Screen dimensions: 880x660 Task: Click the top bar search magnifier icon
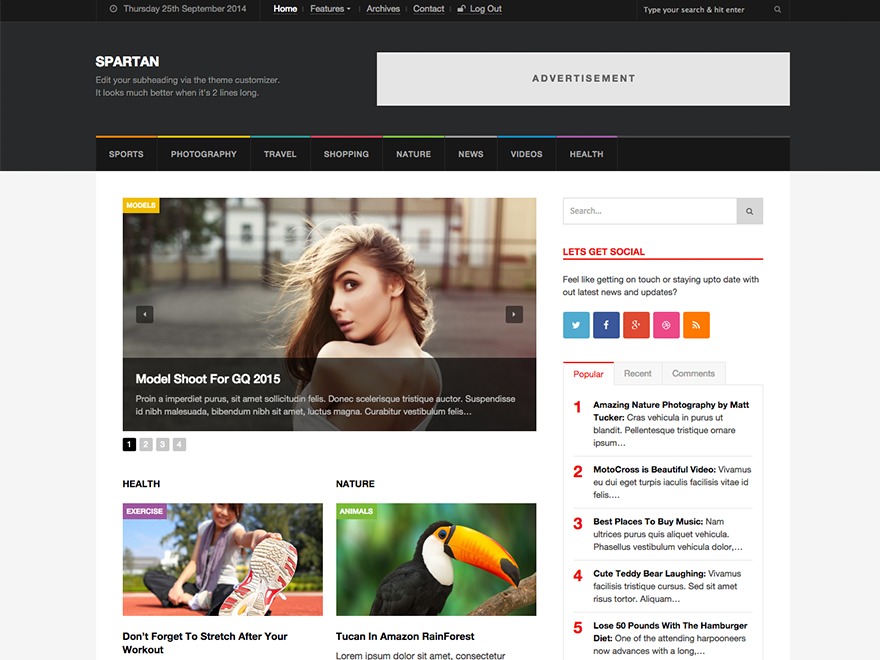click(777, 10)
